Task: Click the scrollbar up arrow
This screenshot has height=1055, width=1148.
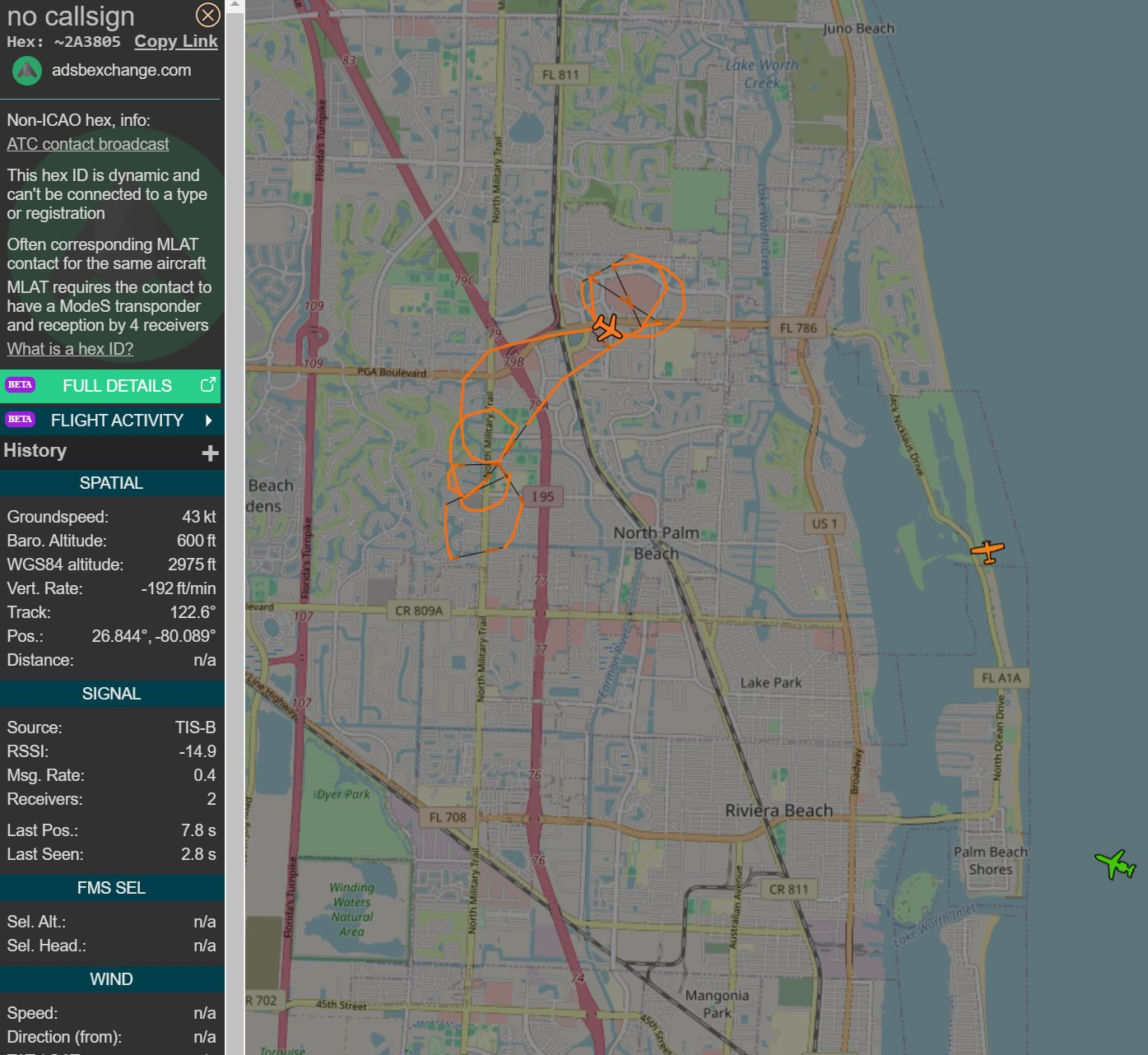Action: coord(235,6)
